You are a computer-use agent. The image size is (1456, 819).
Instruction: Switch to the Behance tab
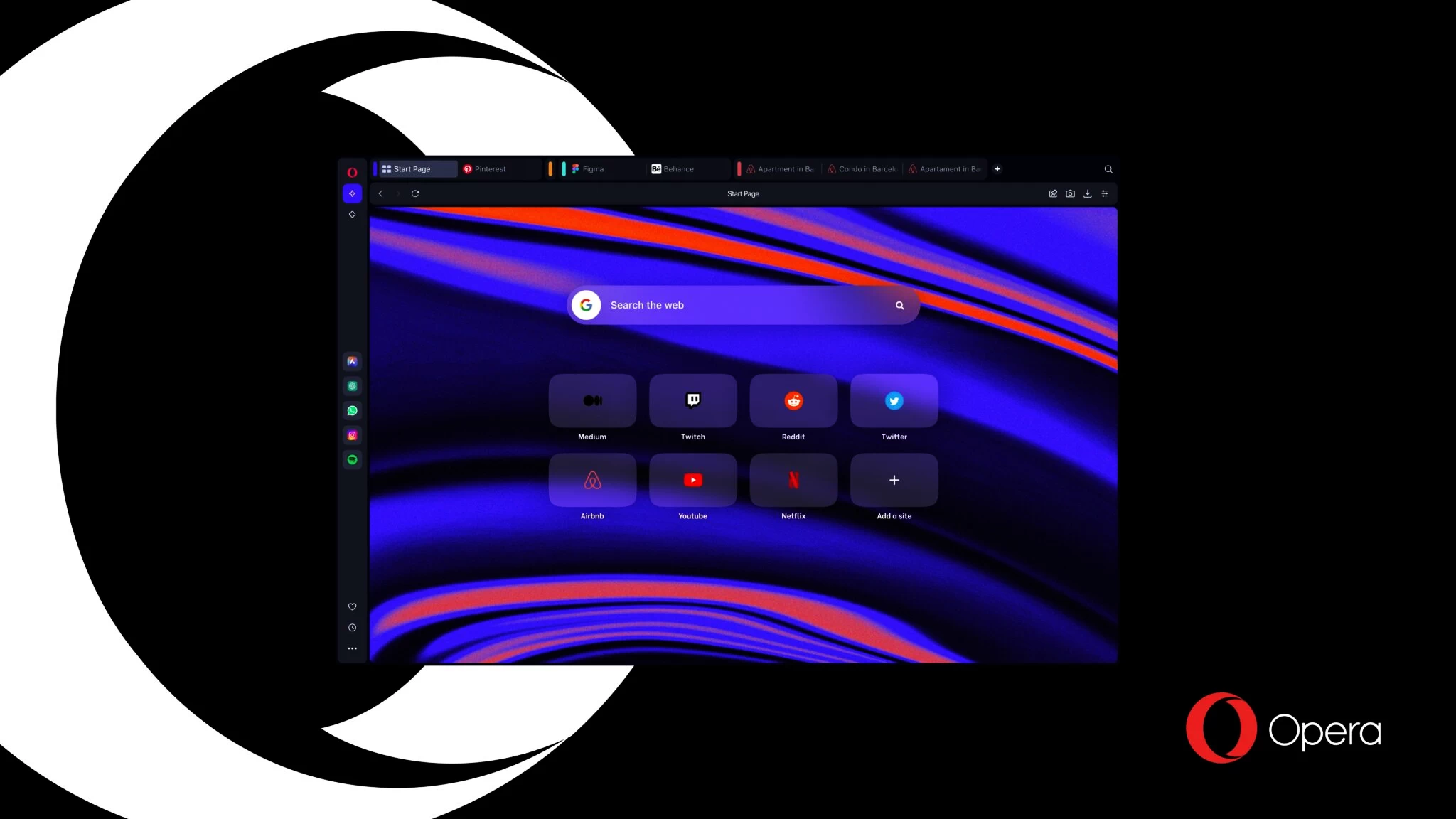coord(688,169)
